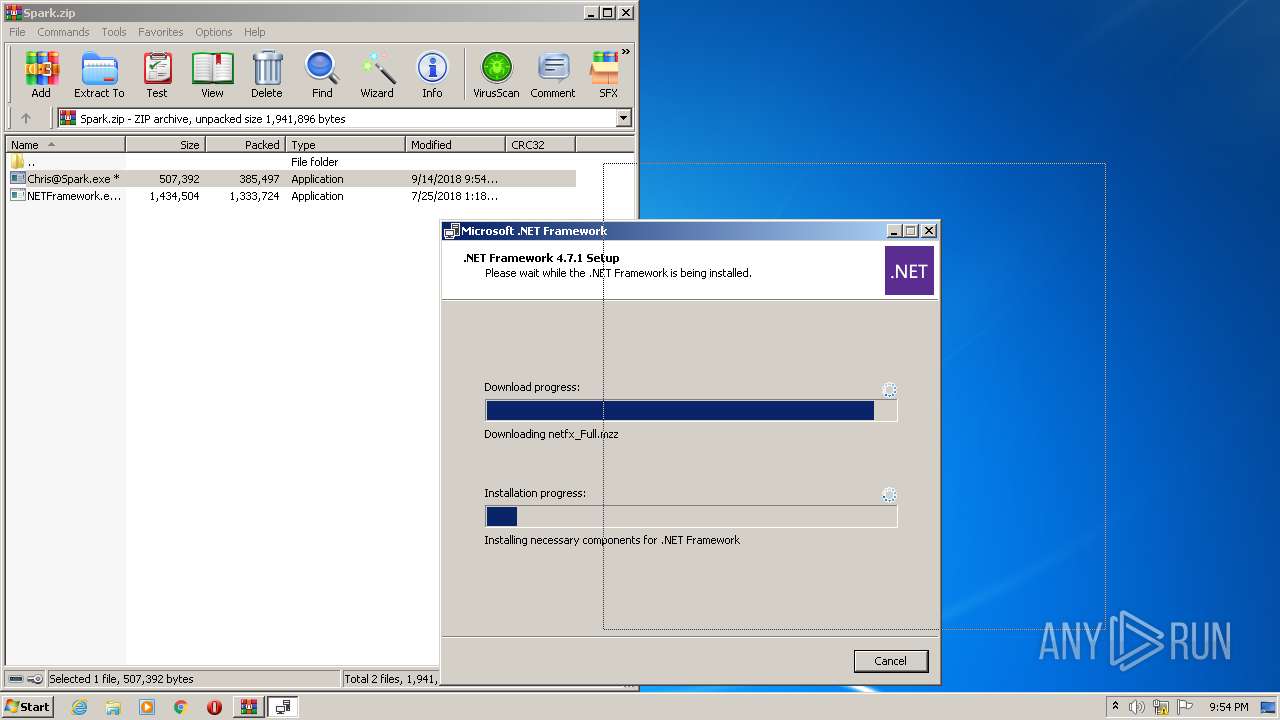Open the Options menu
Screen dimensions: 1280x720
pos(214,32)
